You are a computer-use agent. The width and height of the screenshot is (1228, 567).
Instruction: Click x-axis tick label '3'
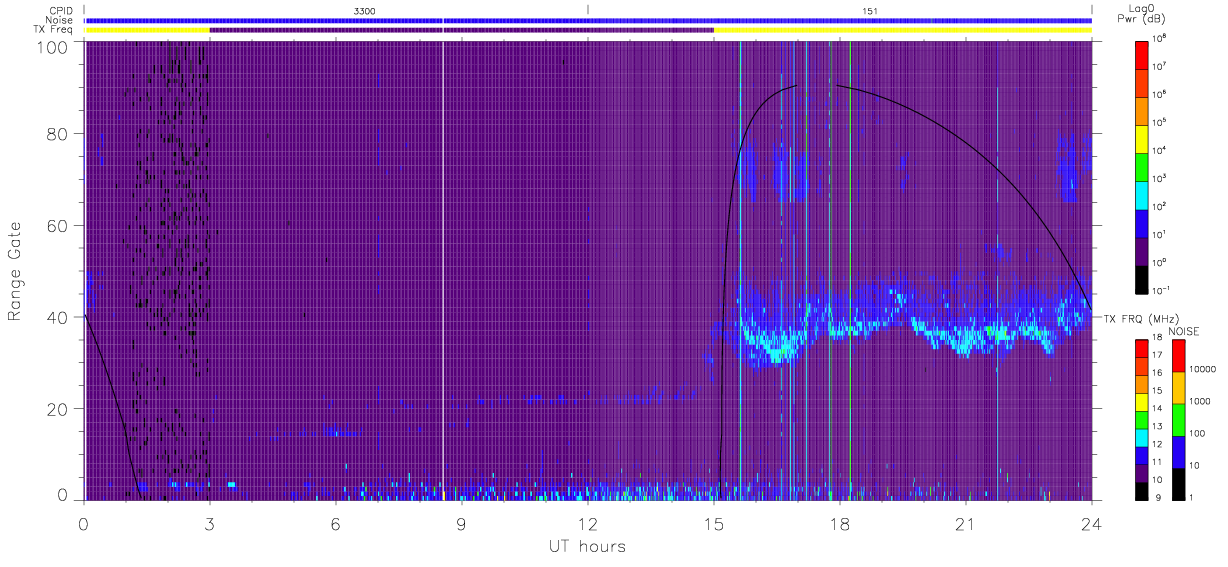209,524
